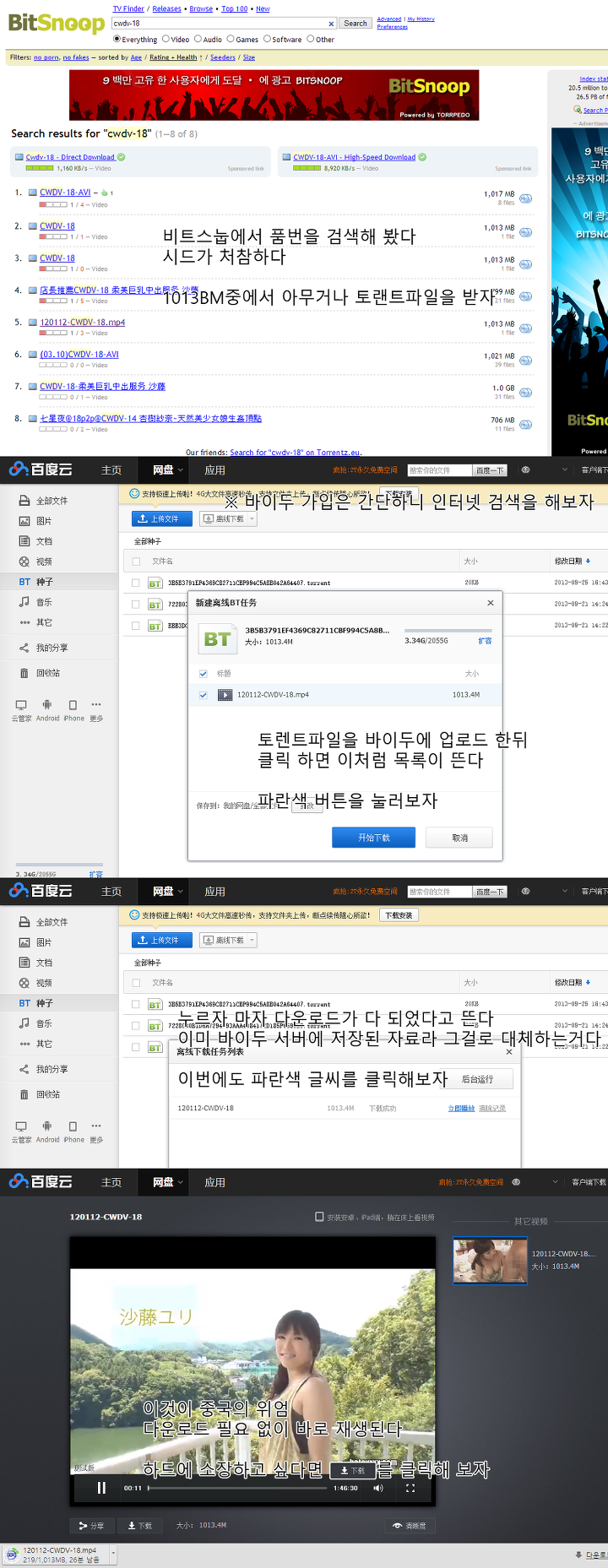Open the 120112-CWDV-18.mp4 search result link
This screenshot has height=1568, width=608.
tap(82, 322)
